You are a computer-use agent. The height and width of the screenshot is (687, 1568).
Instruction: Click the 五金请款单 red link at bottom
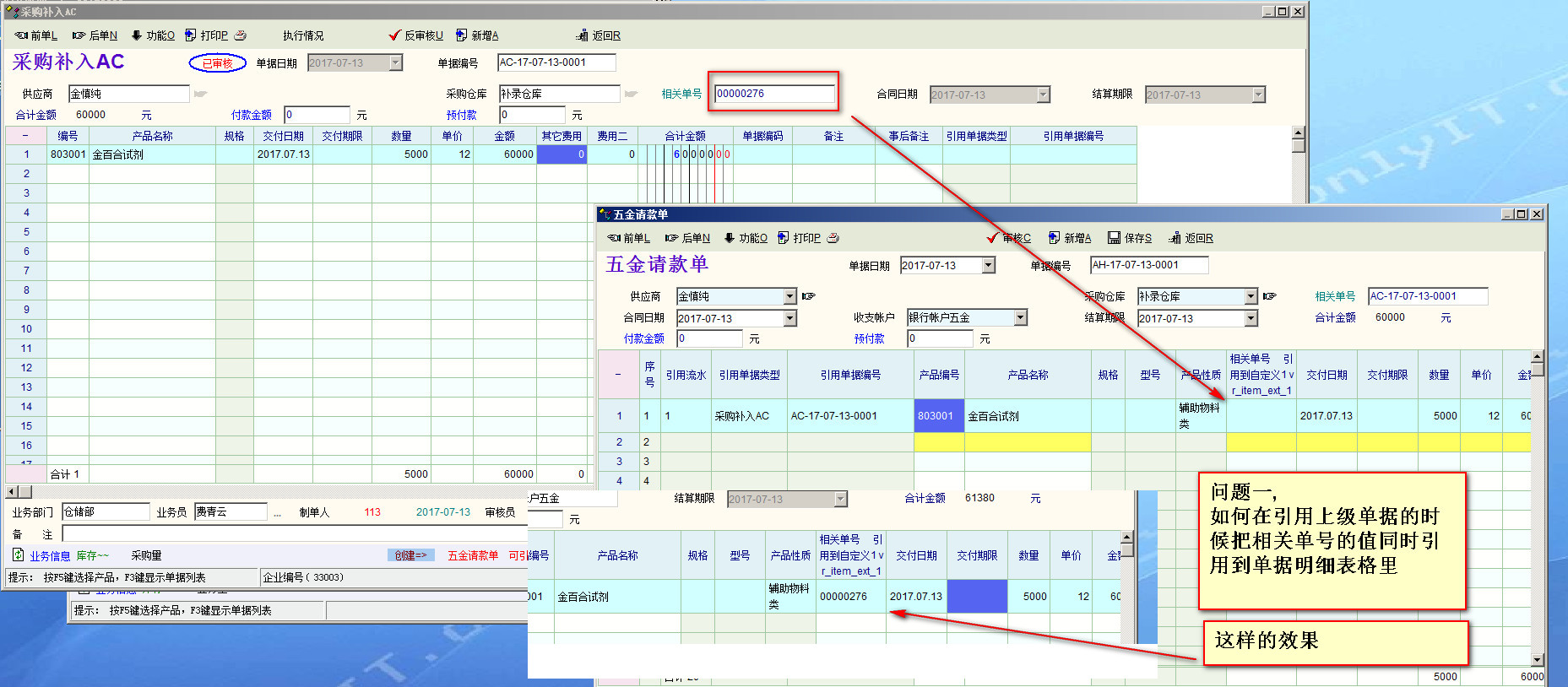coord(472,555)
